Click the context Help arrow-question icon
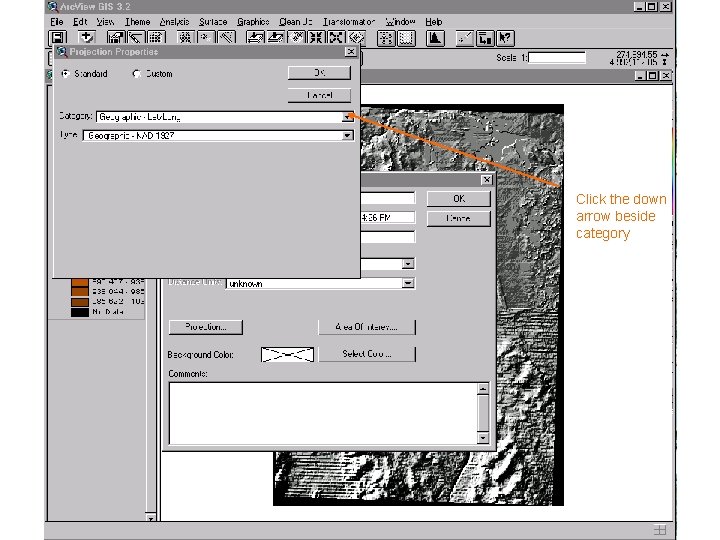Screen dimensions: 720x540 point(505,38)
